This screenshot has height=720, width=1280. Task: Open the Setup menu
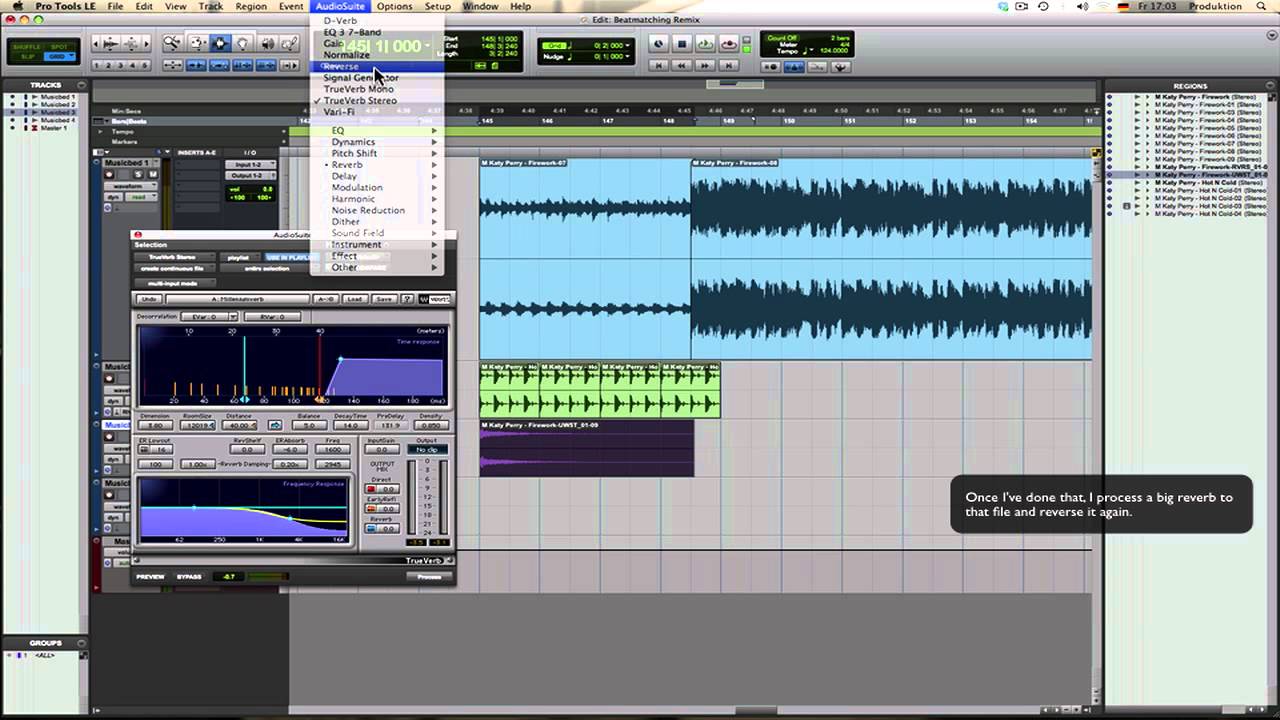438,6
